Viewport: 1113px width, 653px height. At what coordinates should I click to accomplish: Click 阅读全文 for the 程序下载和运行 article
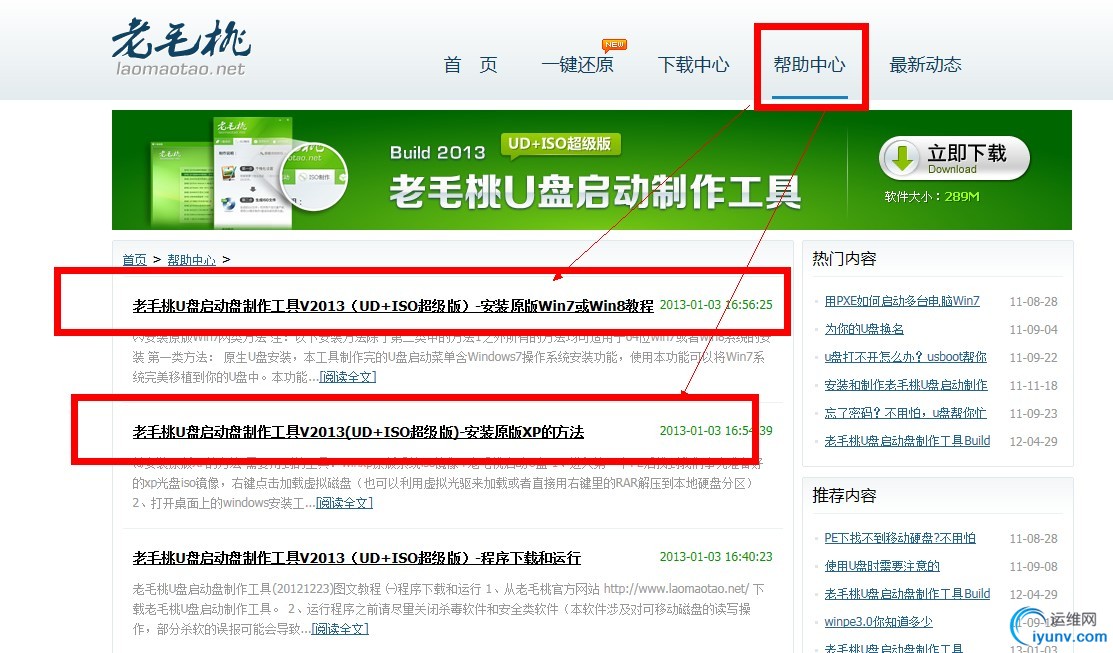pos(340,629)
